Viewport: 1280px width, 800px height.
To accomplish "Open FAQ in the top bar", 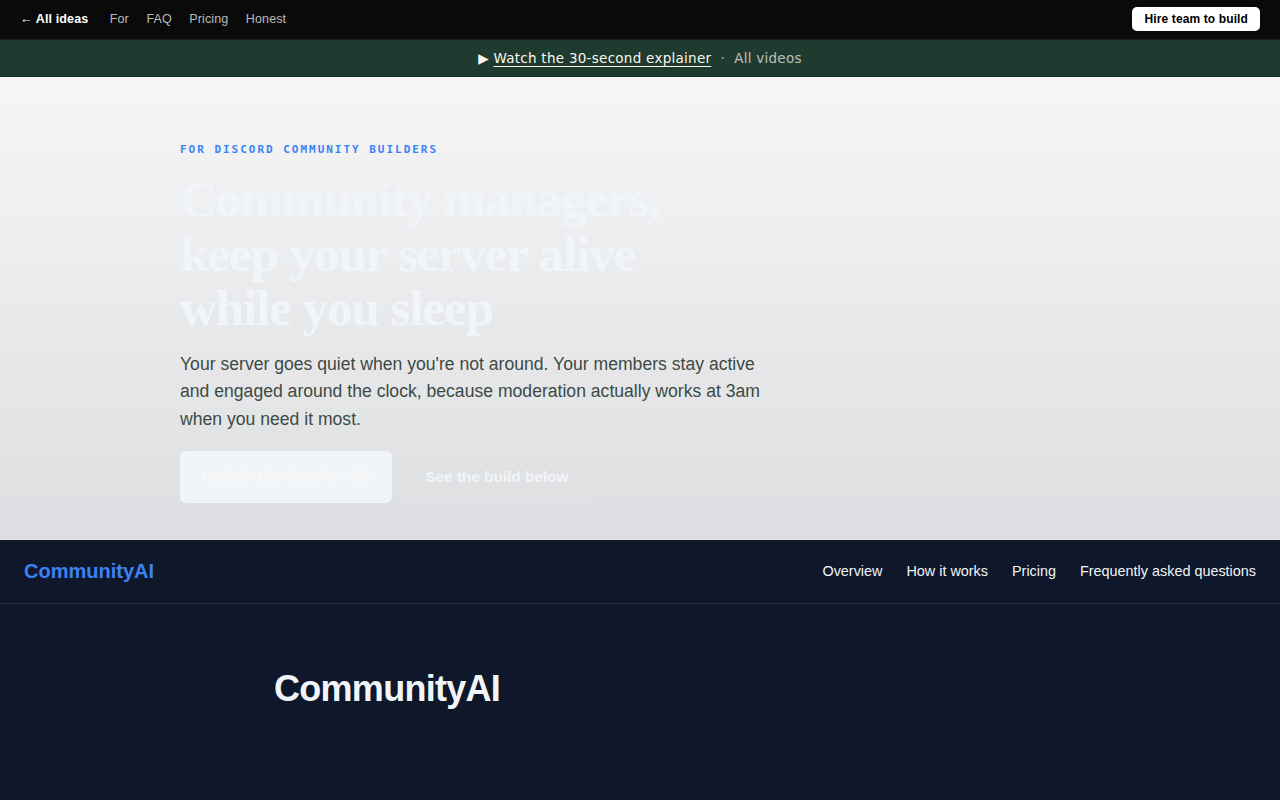I will [x=159, y=19].
